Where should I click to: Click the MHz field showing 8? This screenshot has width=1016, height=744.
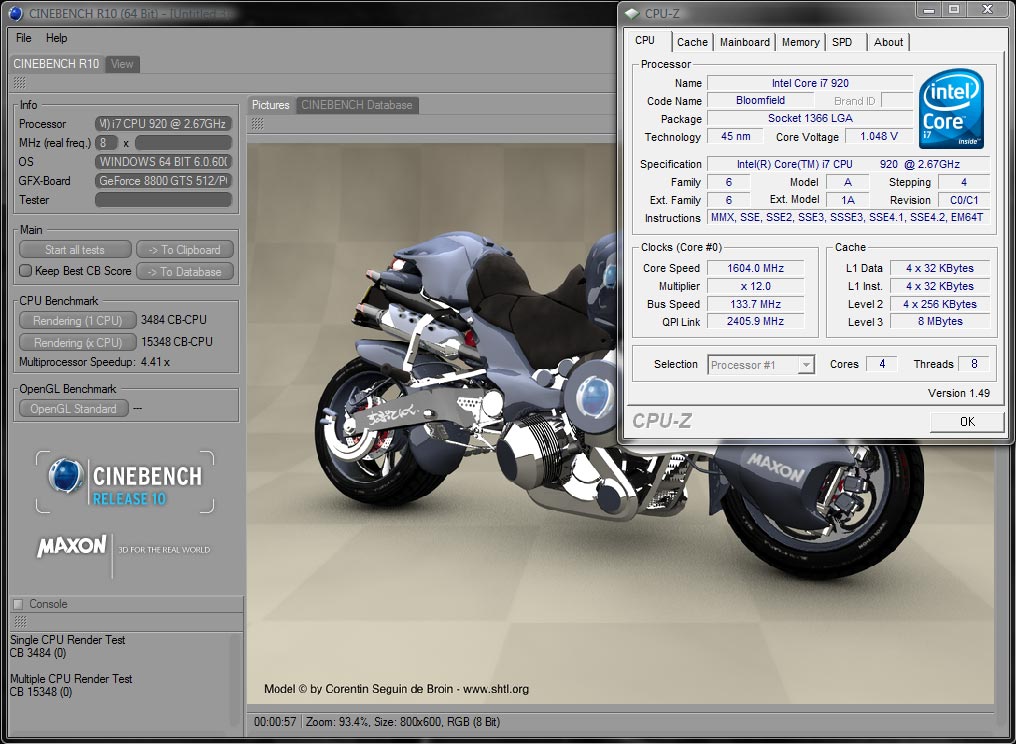point(106,143)
